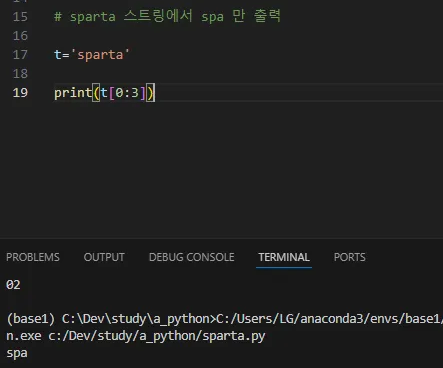This screenshot has height=368, width=443.
Task: Switch to the PORTS tab
Action: 349,257
